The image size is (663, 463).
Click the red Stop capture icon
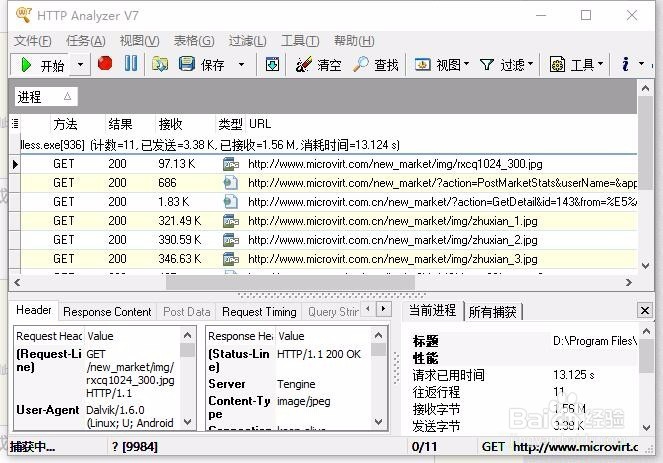coord(104,63)
